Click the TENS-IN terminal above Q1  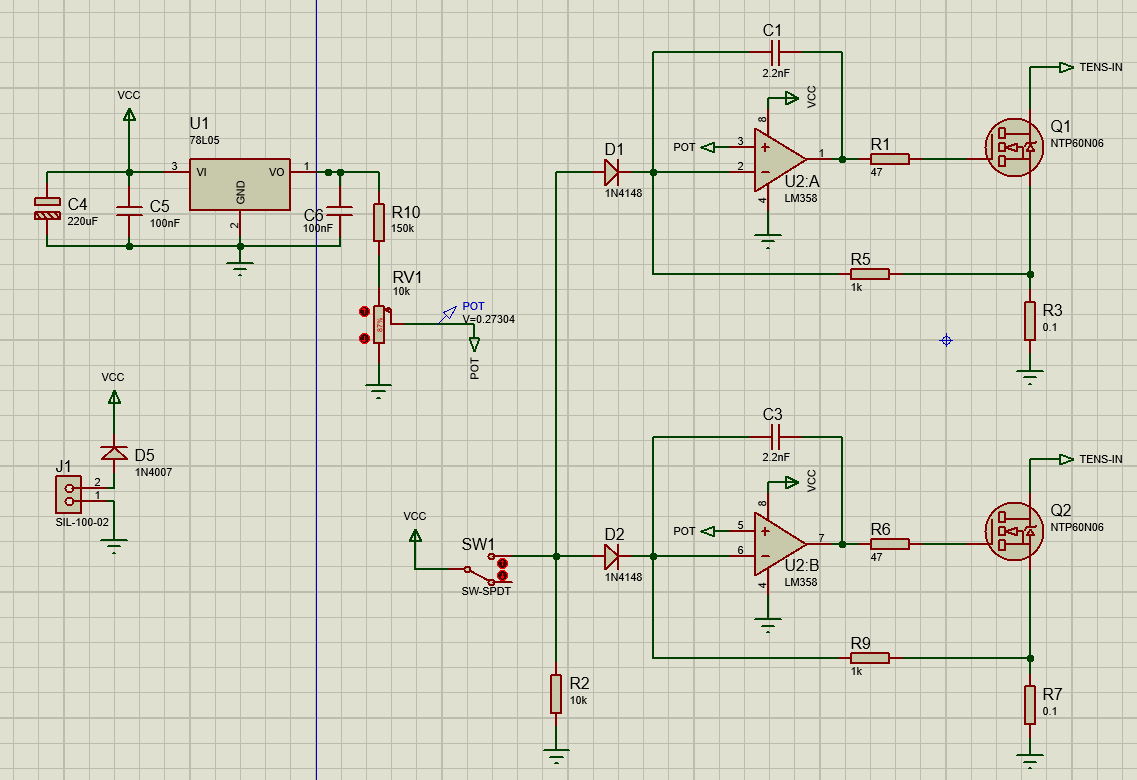click(1066, 67)
